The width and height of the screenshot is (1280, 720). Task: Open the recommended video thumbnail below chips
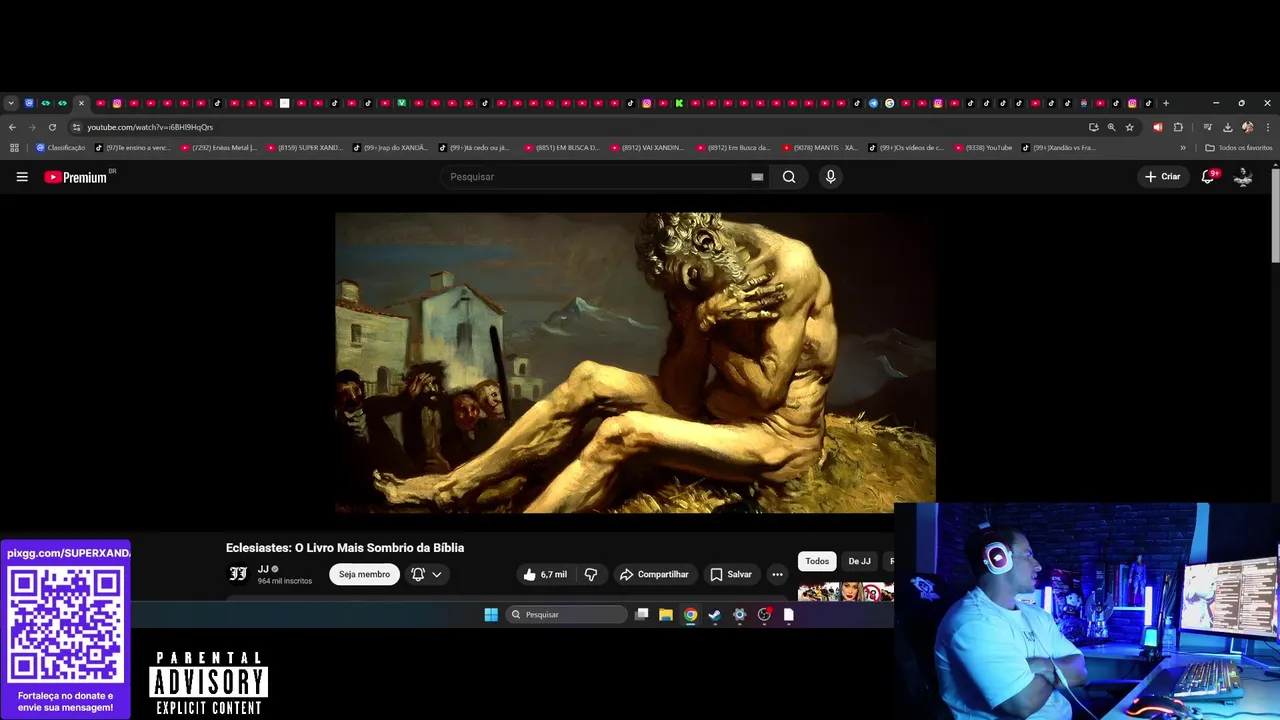tap(846, 591)
